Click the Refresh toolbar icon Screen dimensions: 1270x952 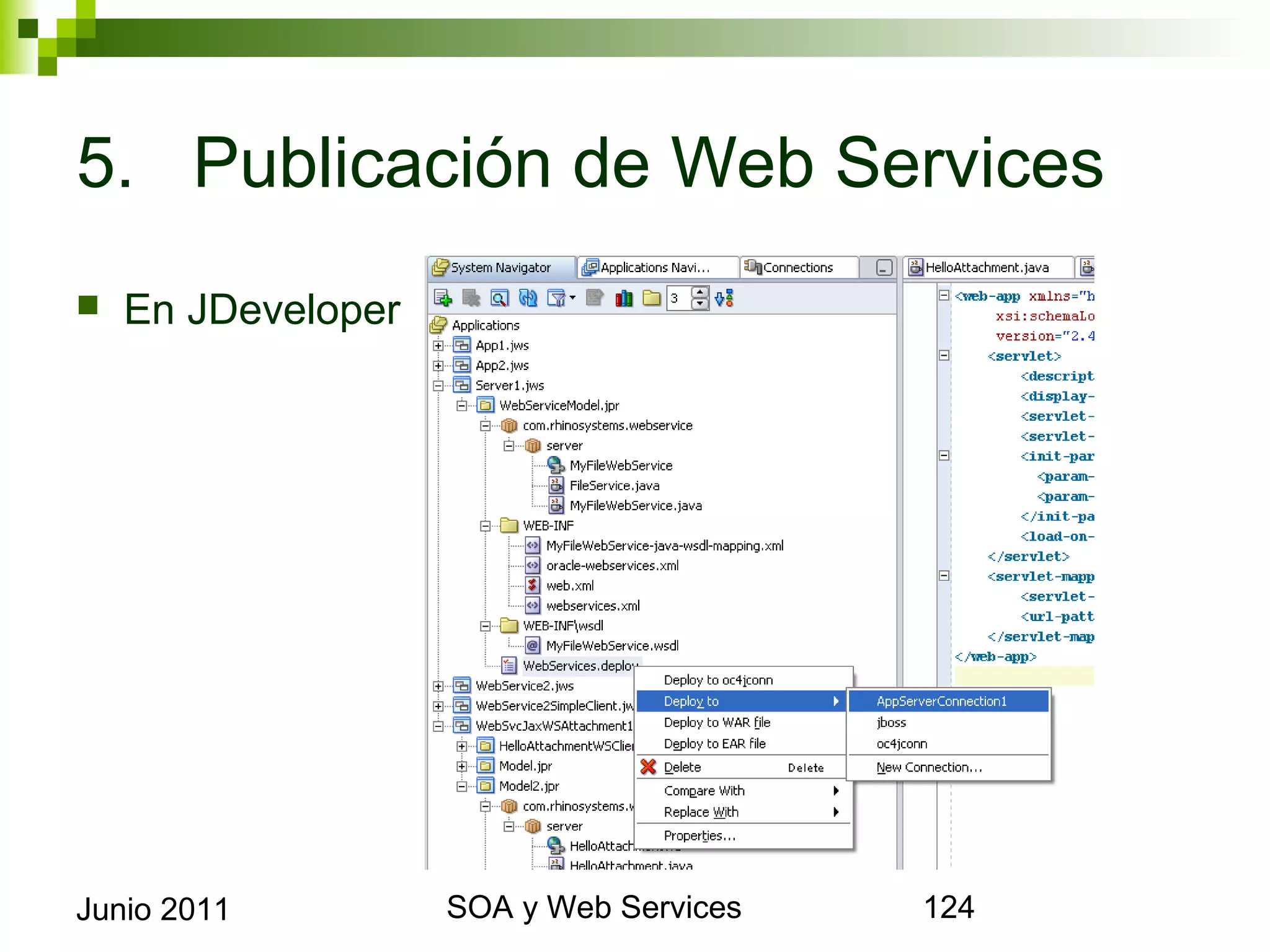coord(528,298)
